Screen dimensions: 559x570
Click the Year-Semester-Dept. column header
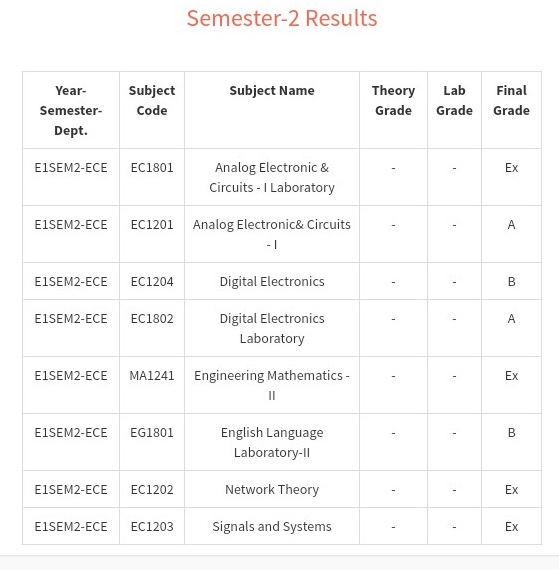(71, 110)
